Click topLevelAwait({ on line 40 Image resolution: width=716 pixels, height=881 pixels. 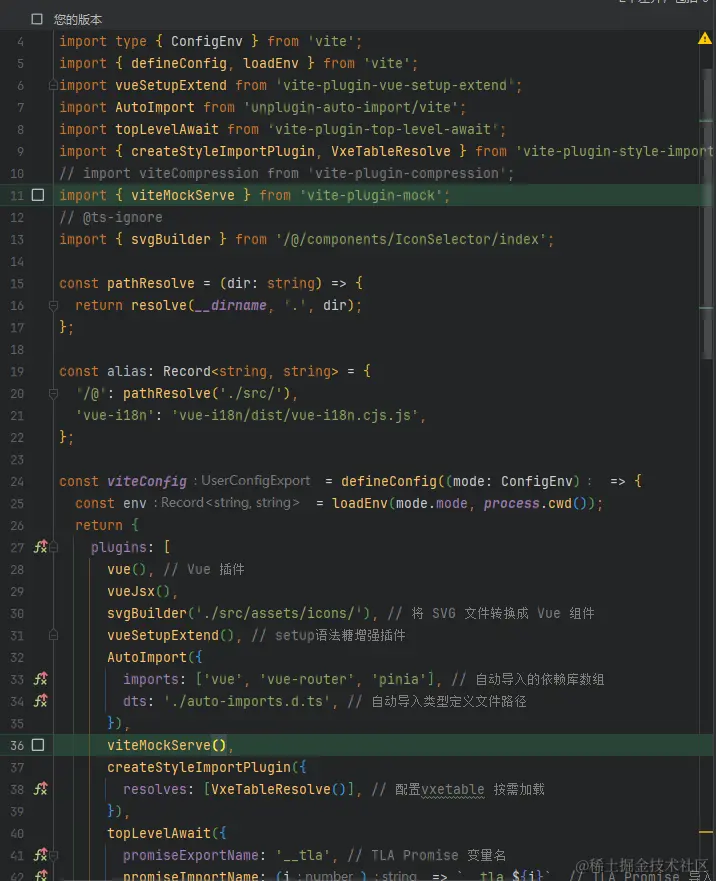coord(166,833)
